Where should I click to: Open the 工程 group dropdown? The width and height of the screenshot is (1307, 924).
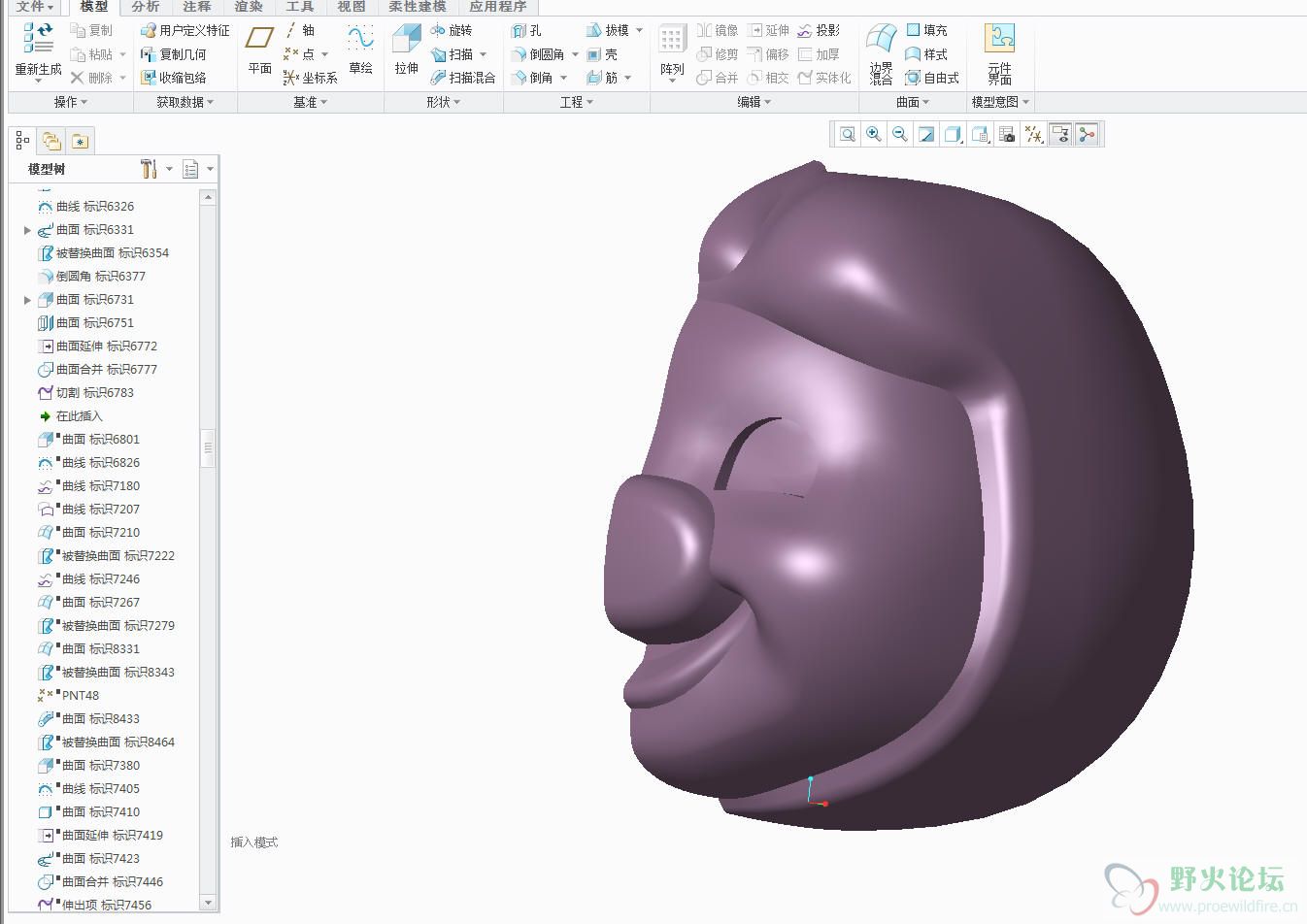577,102
